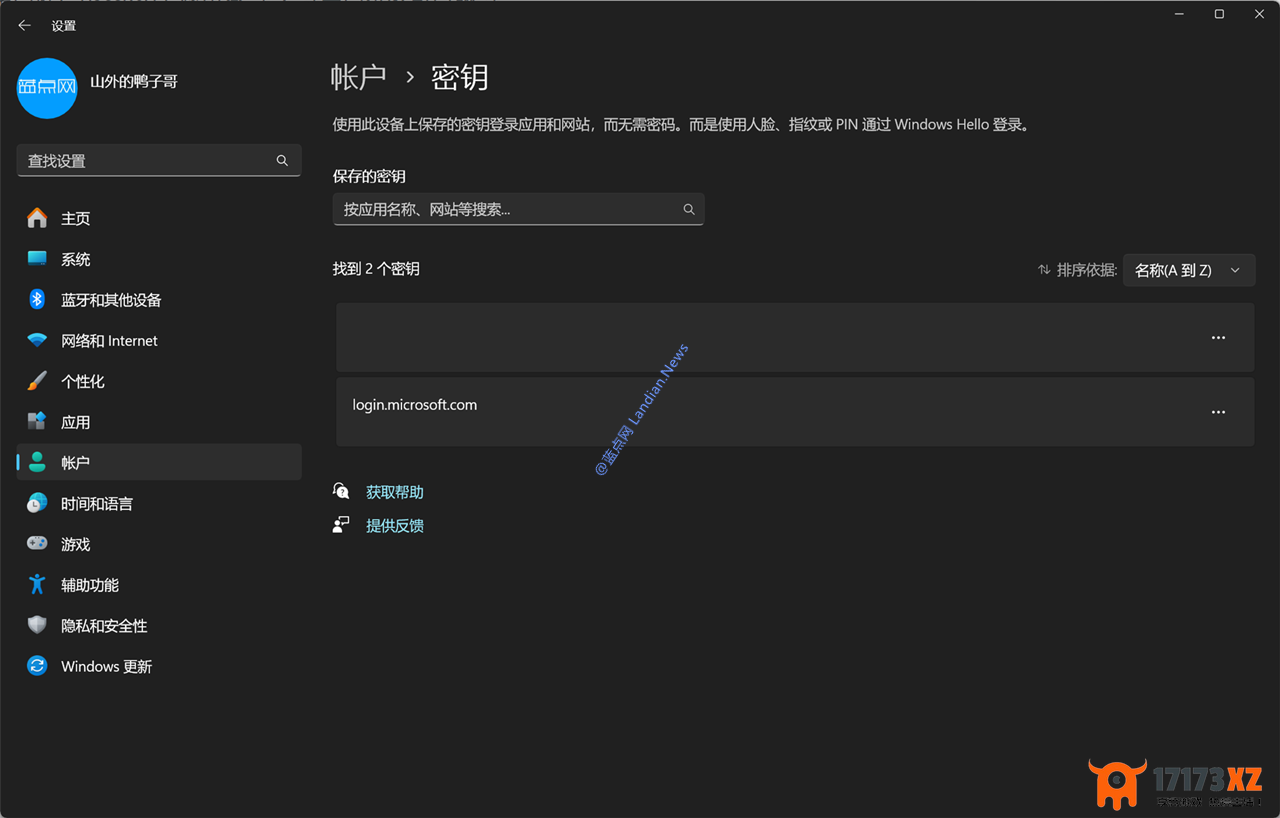
Task: Close the 设置 window
Action: point(1259,14)
